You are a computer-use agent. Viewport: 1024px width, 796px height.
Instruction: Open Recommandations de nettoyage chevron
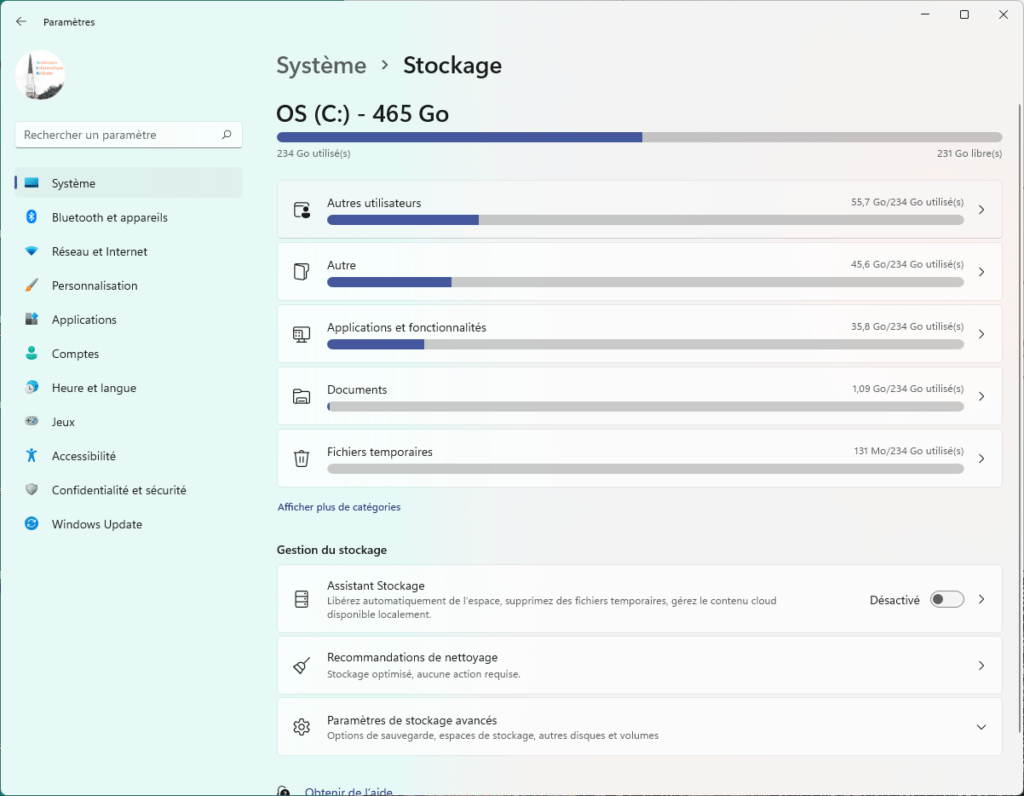(982, 665)
